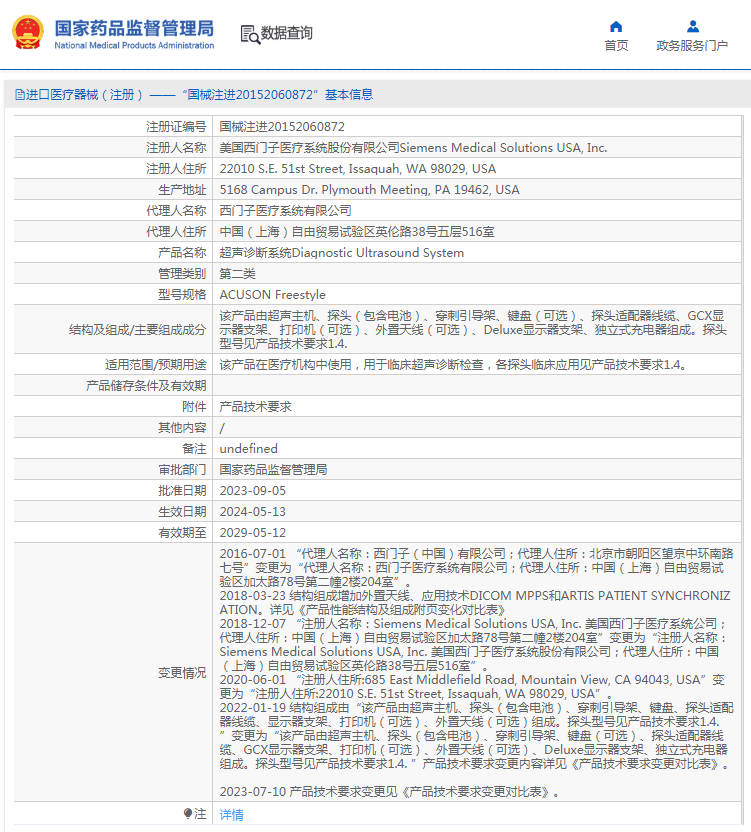Go to 首页 text link
Screen dimensions: 751x832
pyautogui.click(x=616, y=46)
